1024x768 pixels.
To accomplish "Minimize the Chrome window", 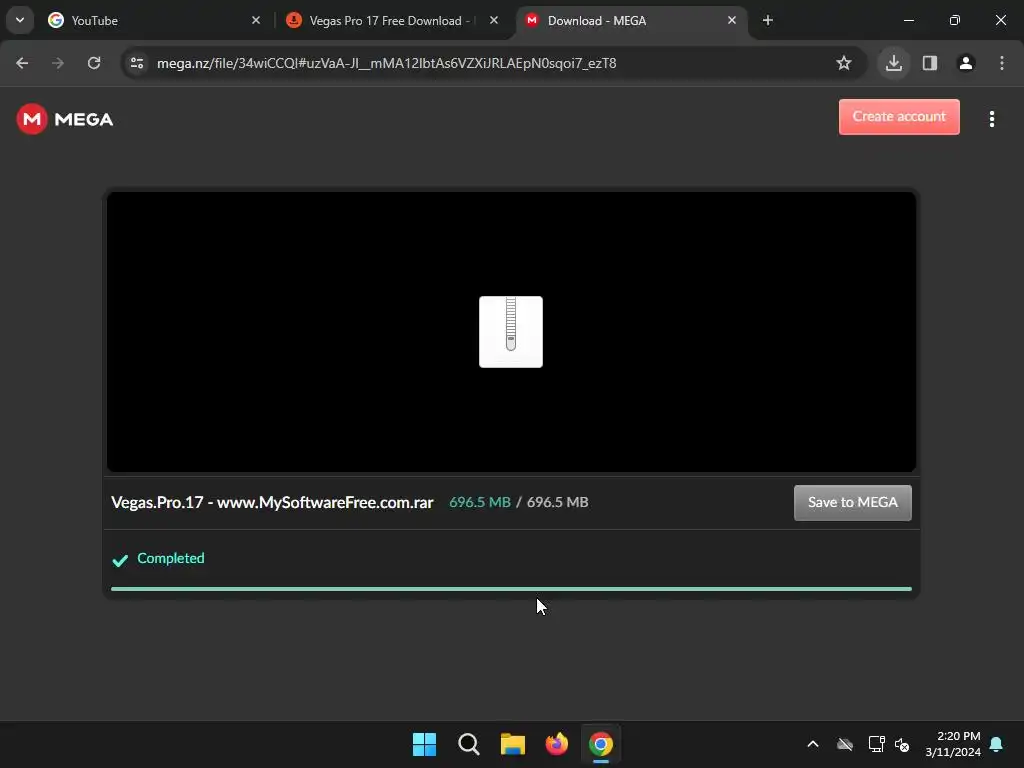I will click(908, 20).
